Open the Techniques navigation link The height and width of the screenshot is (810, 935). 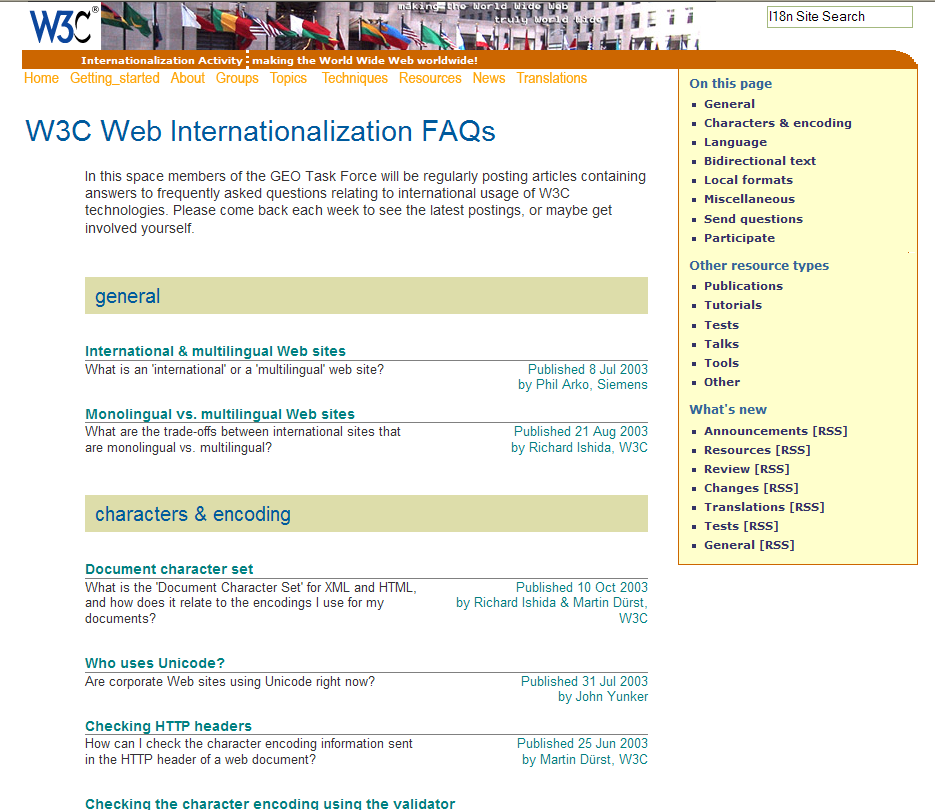(355, 78)
